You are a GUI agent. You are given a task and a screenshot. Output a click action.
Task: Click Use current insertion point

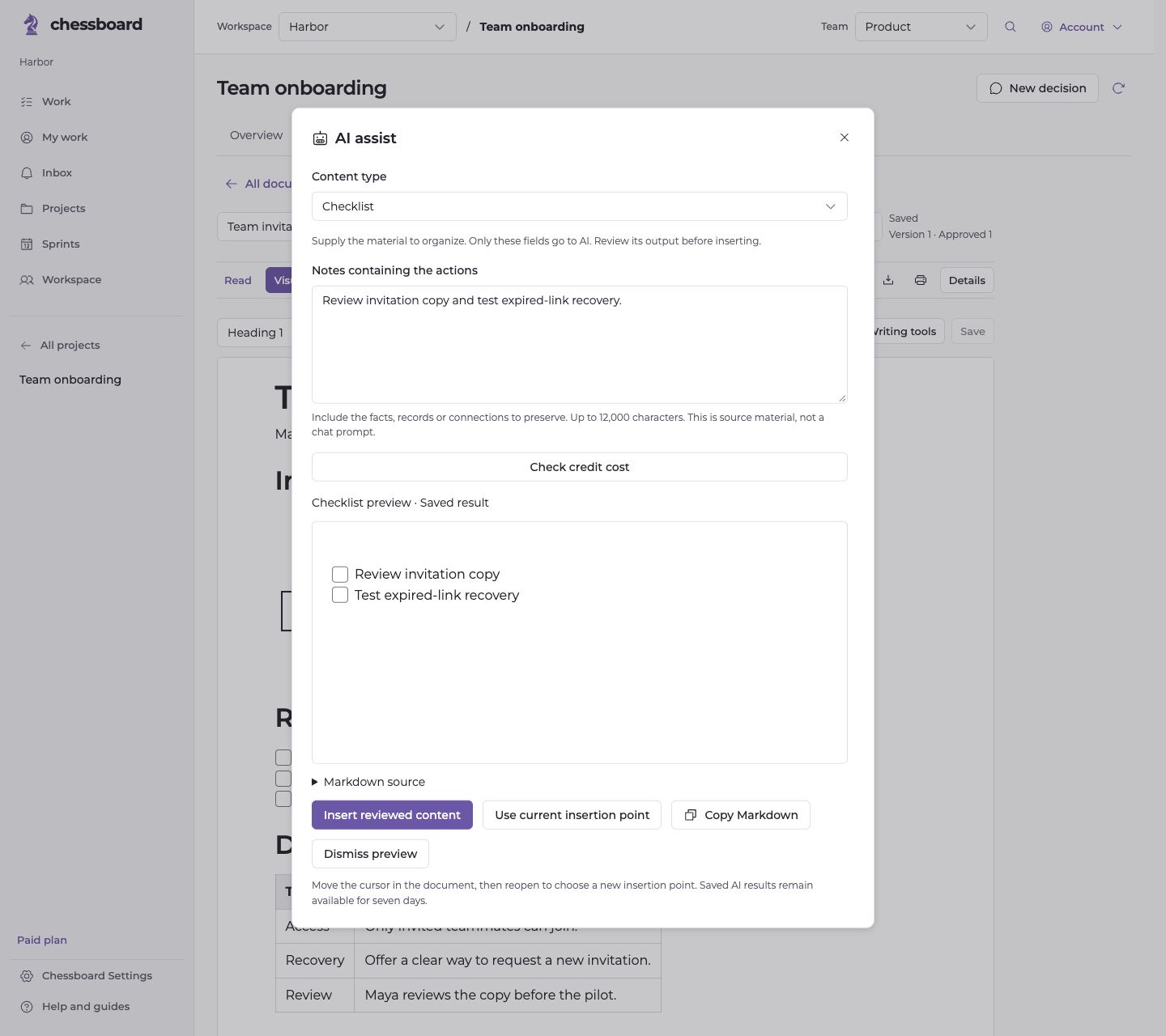pyautogui.click(x=572, y=815)
